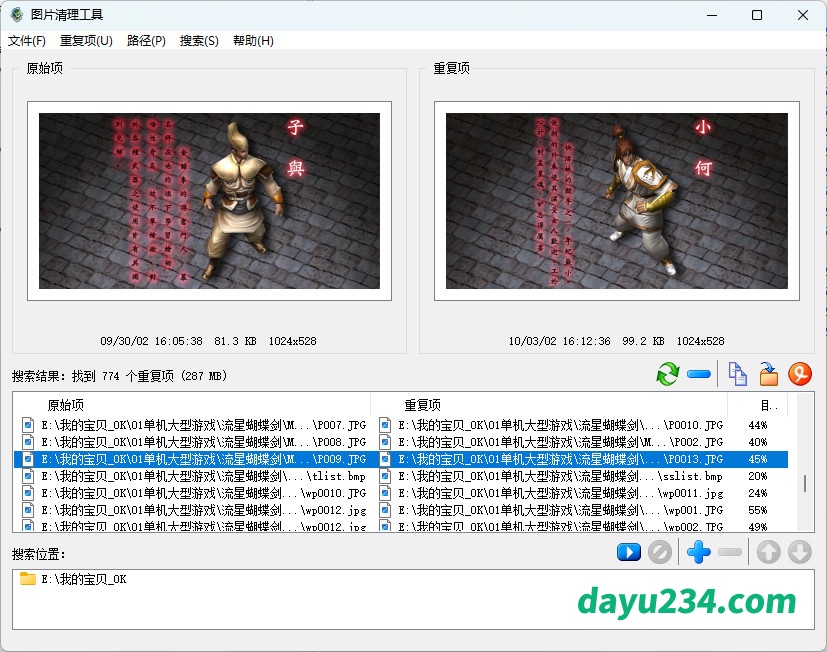827x652 pixels.
Task: Click the green swap/refresh arrows icon
Action: [x=667, y=375]
